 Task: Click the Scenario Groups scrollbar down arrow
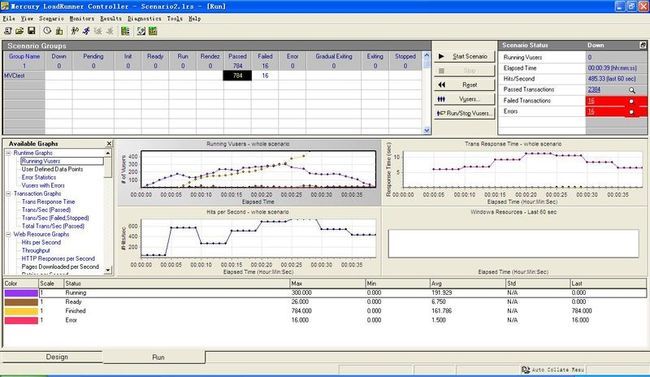427,130
